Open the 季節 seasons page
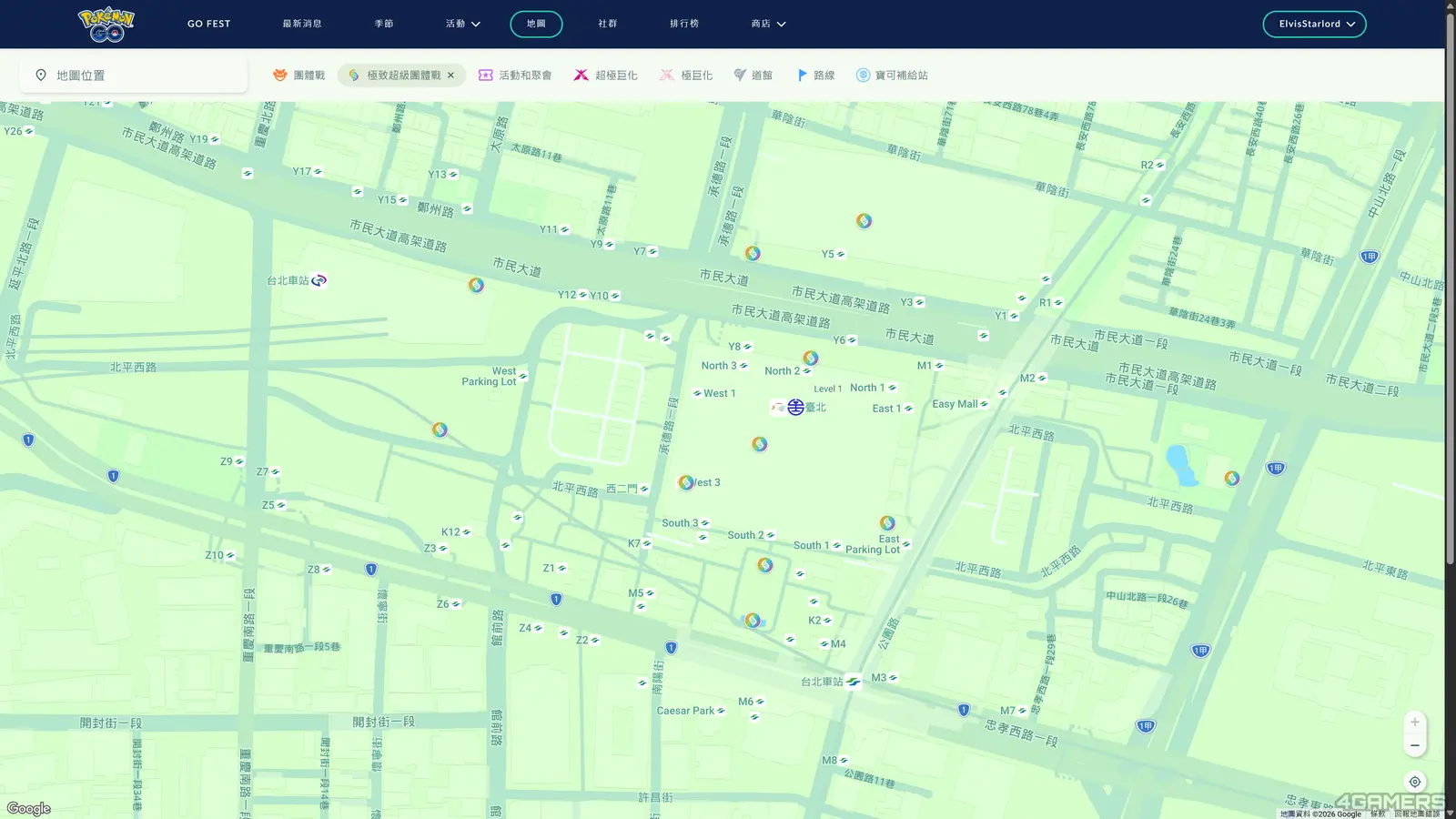This screenshot has width=1456, height=819. tap(384, 24)
